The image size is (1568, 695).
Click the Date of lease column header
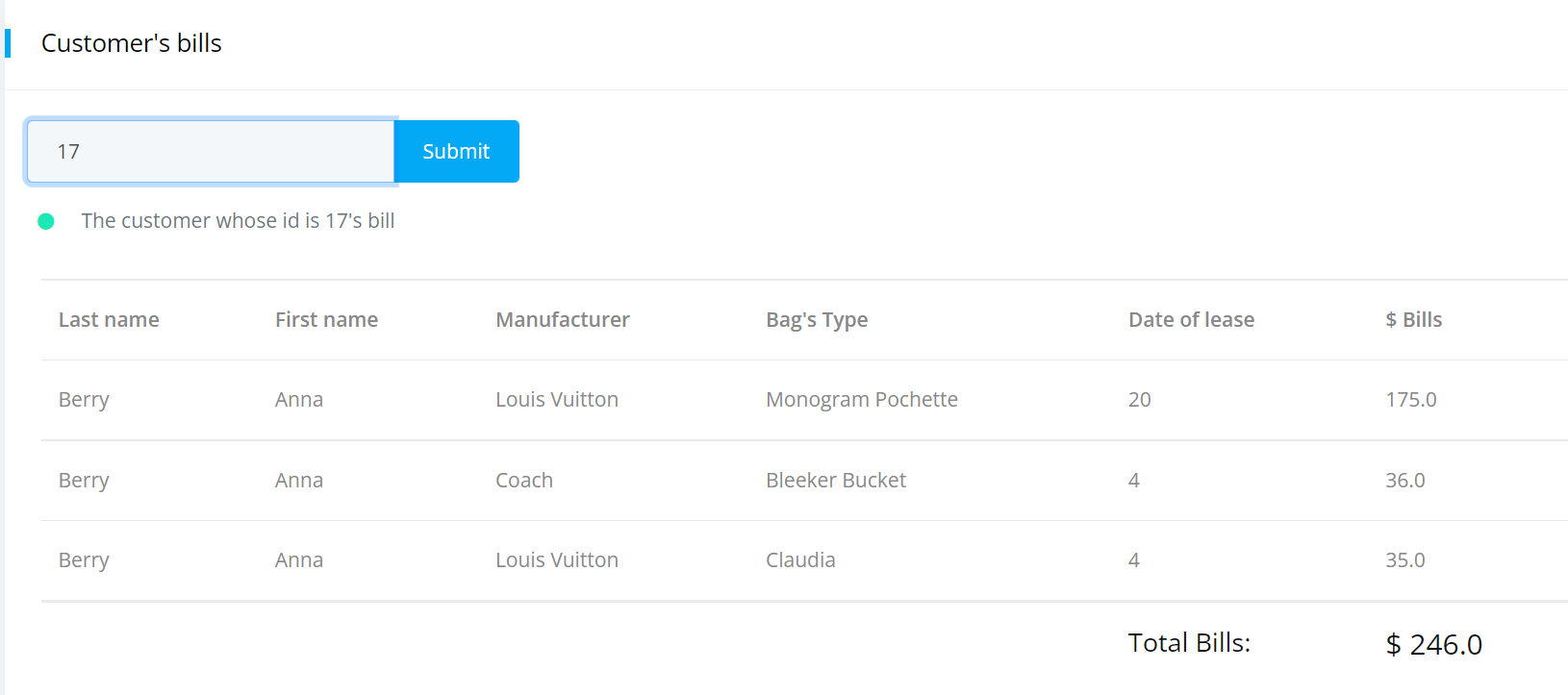coord(1191,320)
